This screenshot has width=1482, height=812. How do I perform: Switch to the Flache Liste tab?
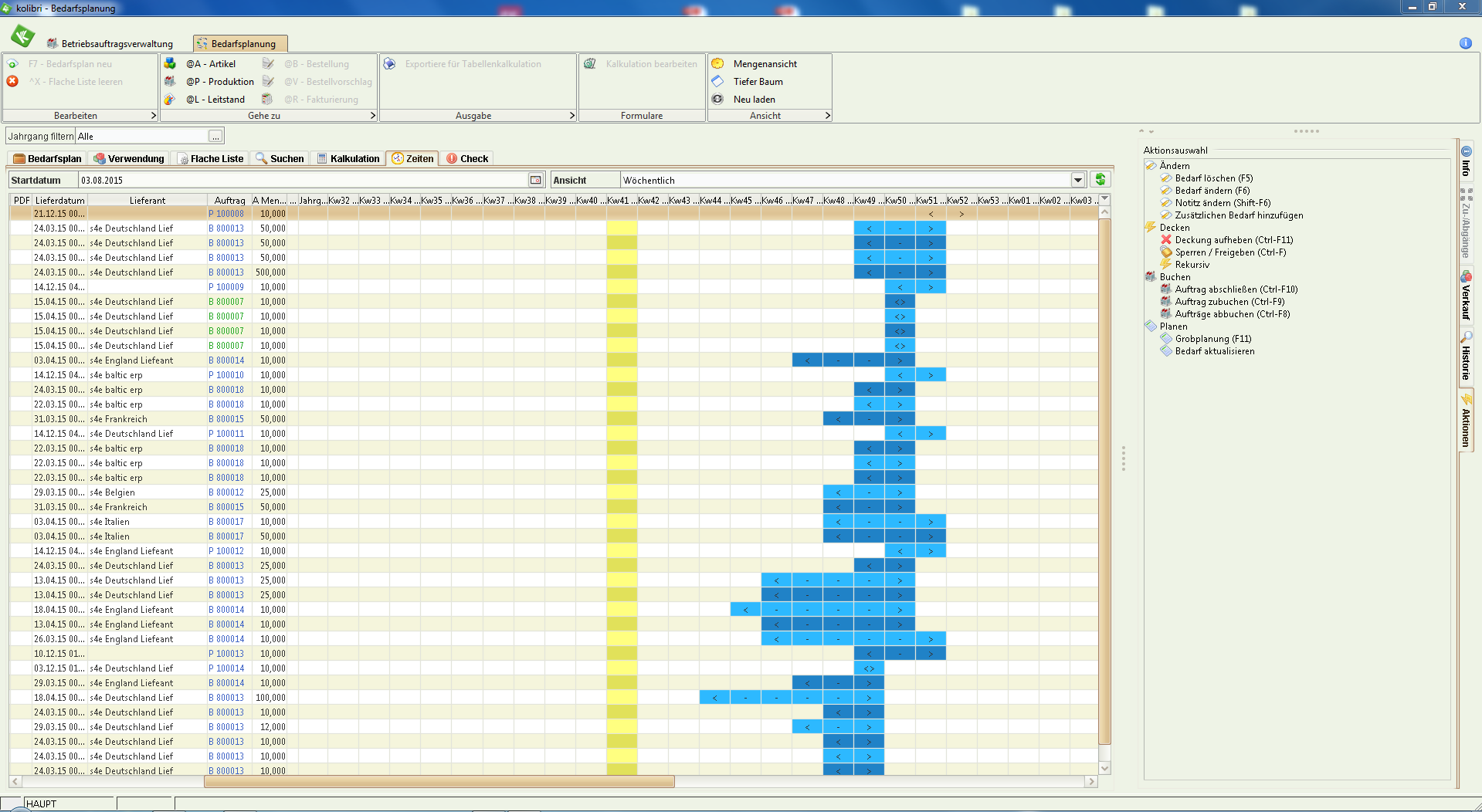(x=211, y=159)
